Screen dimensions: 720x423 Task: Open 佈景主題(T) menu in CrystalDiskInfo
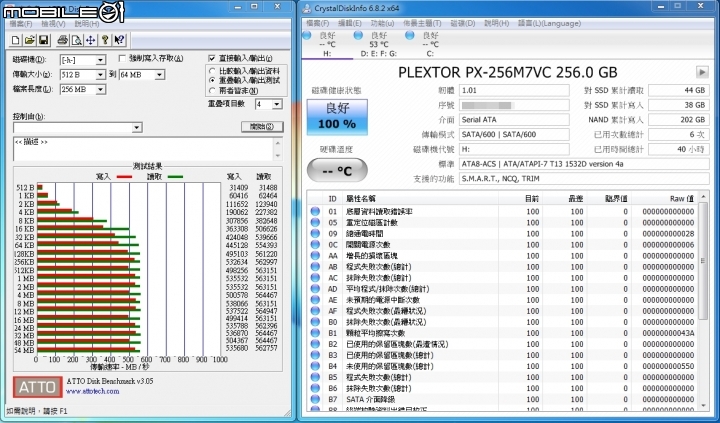pyautogui.click(x=422, y=23)
